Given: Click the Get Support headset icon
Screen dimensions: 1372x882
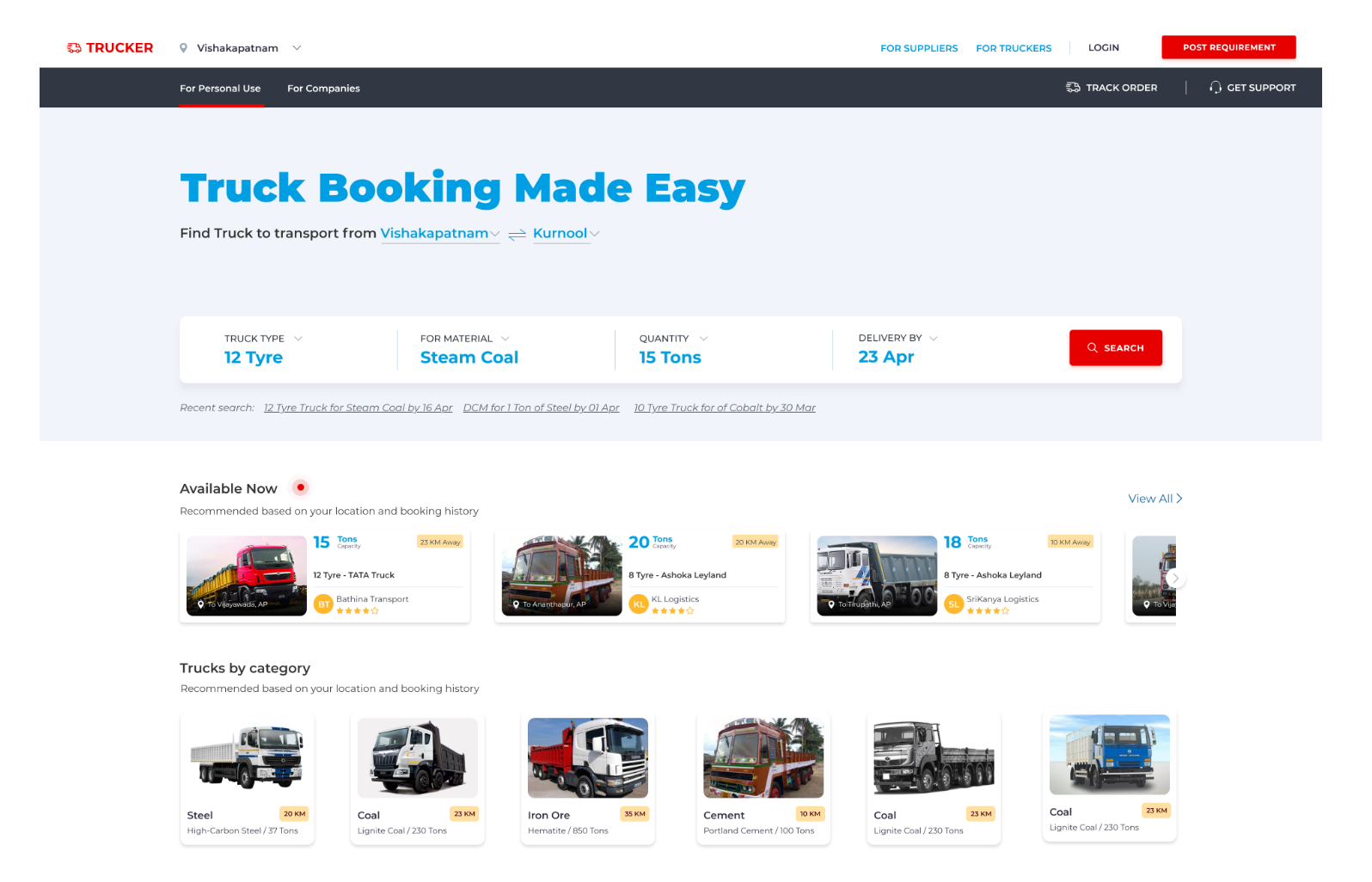Looking at the screenshot, I should click(x=1215, y=88).
